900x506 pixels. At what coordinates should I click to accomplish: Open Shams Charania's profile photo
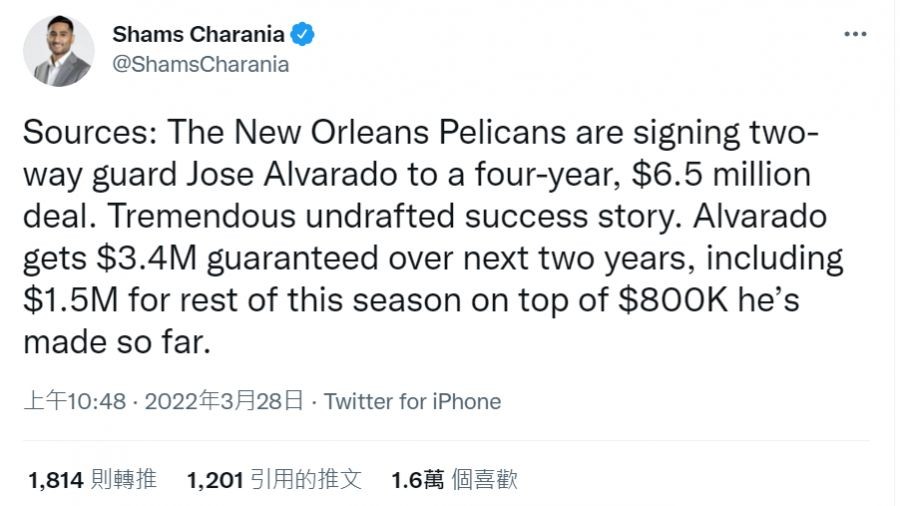58,51
